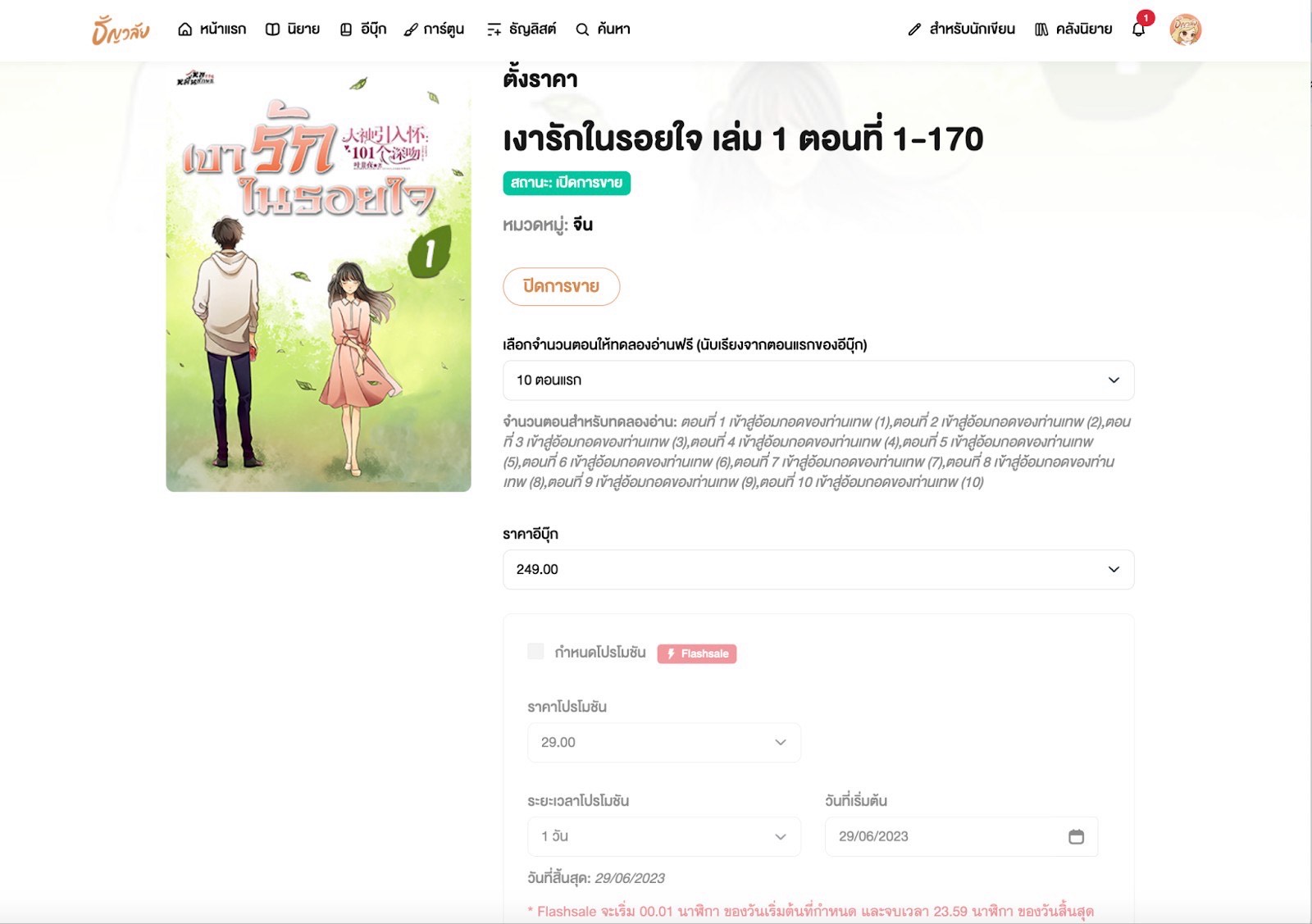The width and height of the screenshot is (1312, 924).
Task: Open the อีบุ๊ก menu item
Action: [363, 30]
